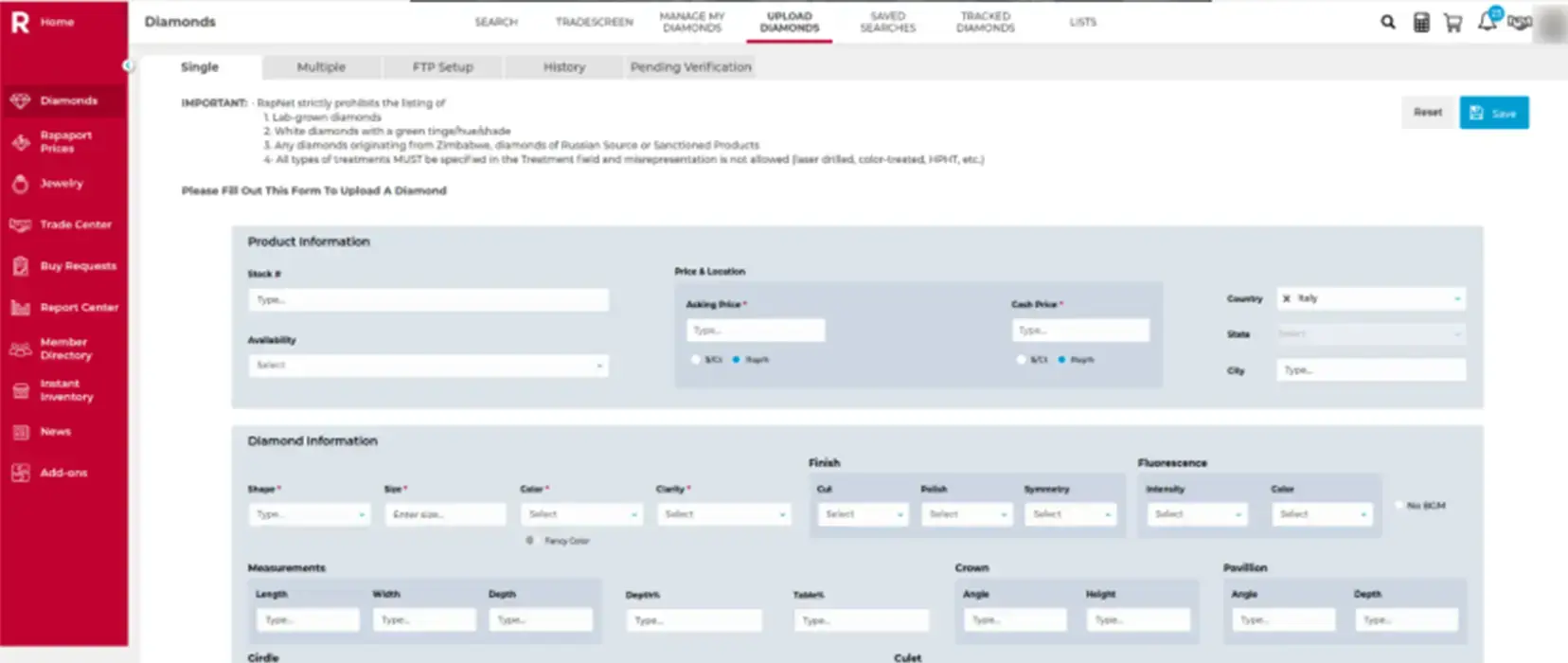Switch to the FTP Setup tab
The height and width of the screenshot is (663, 1568).
[x=442, y=67]
